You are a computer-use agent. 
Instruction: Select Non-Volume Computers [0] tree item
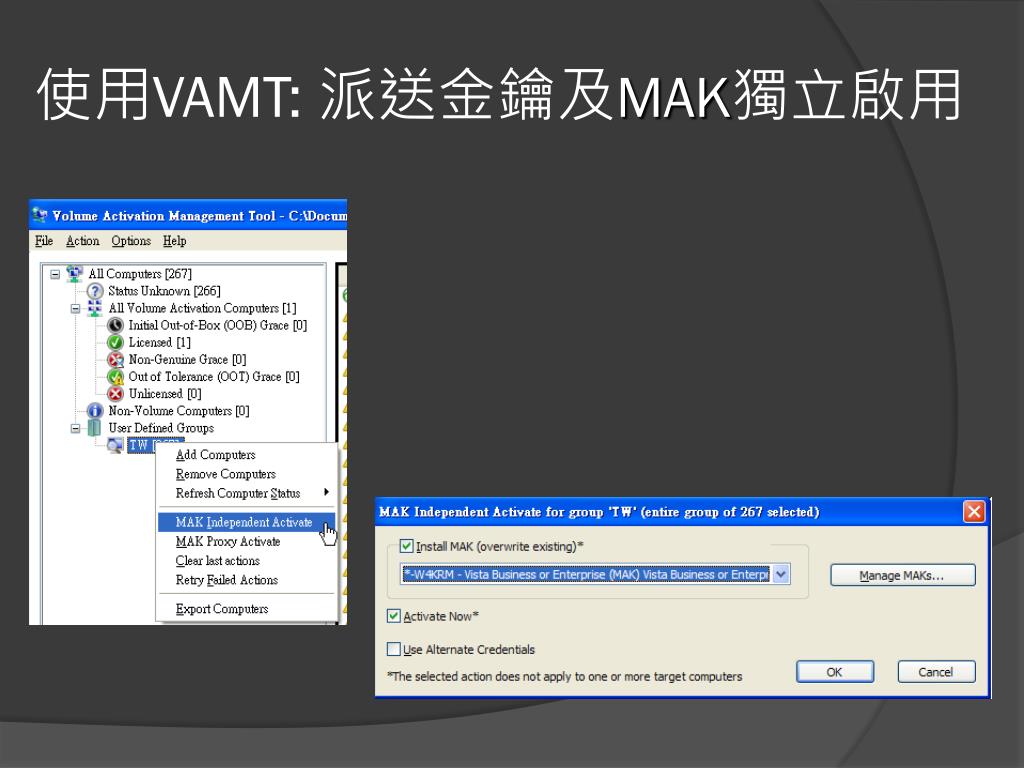179,411
